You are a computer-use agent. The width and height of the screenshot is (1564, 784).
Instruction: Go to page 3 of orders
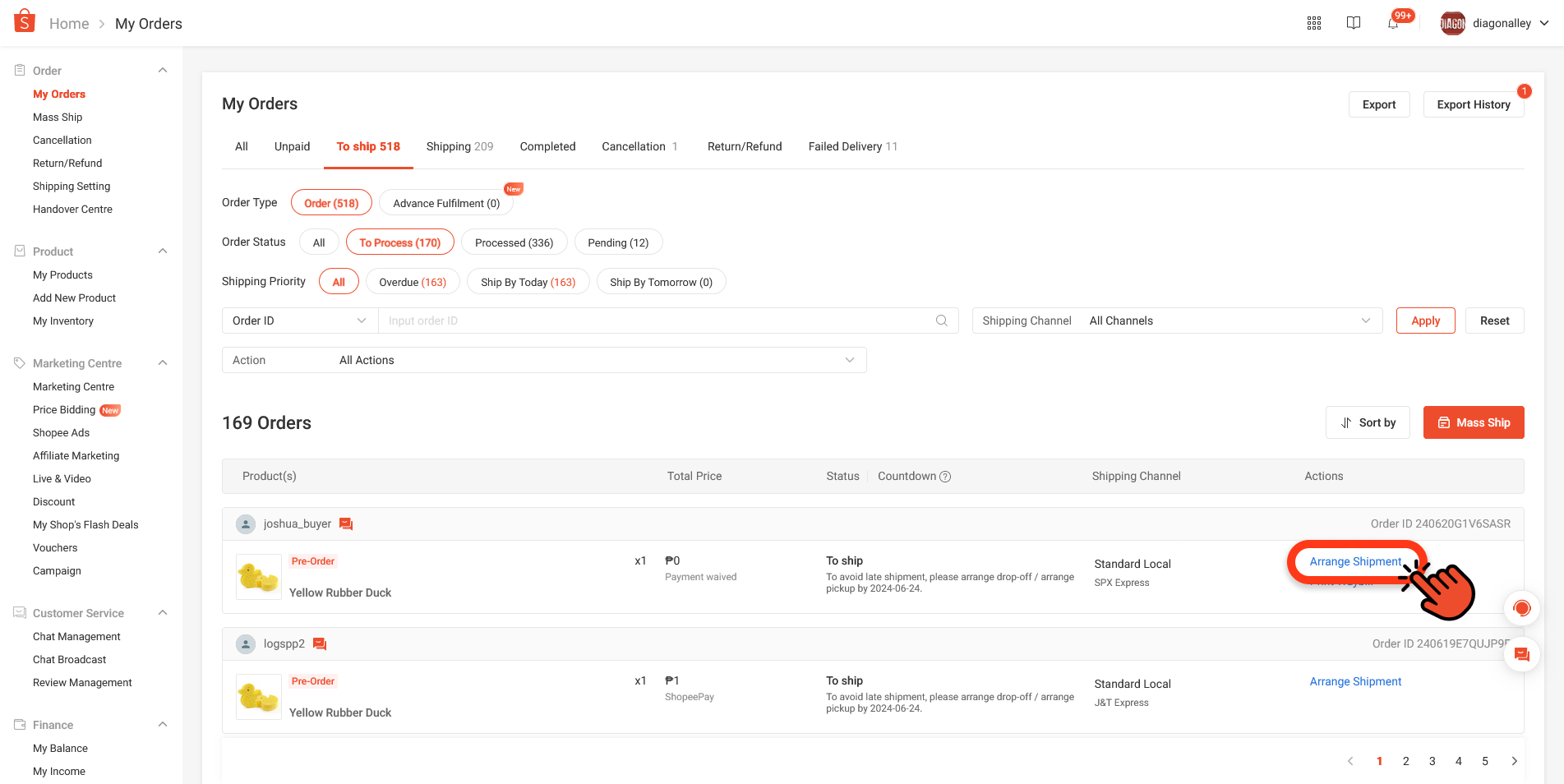(x=1432, y=761)
